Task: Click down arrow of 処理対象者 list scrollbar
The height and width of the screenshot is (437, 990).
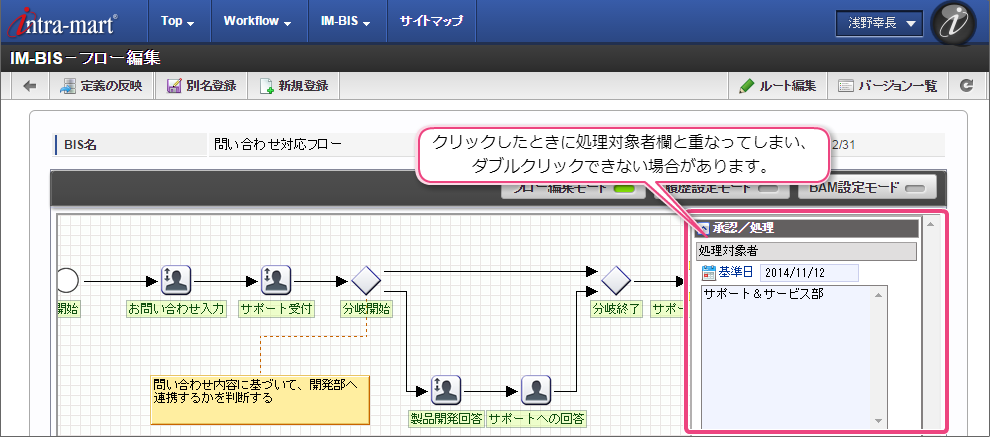Action: 878,421
